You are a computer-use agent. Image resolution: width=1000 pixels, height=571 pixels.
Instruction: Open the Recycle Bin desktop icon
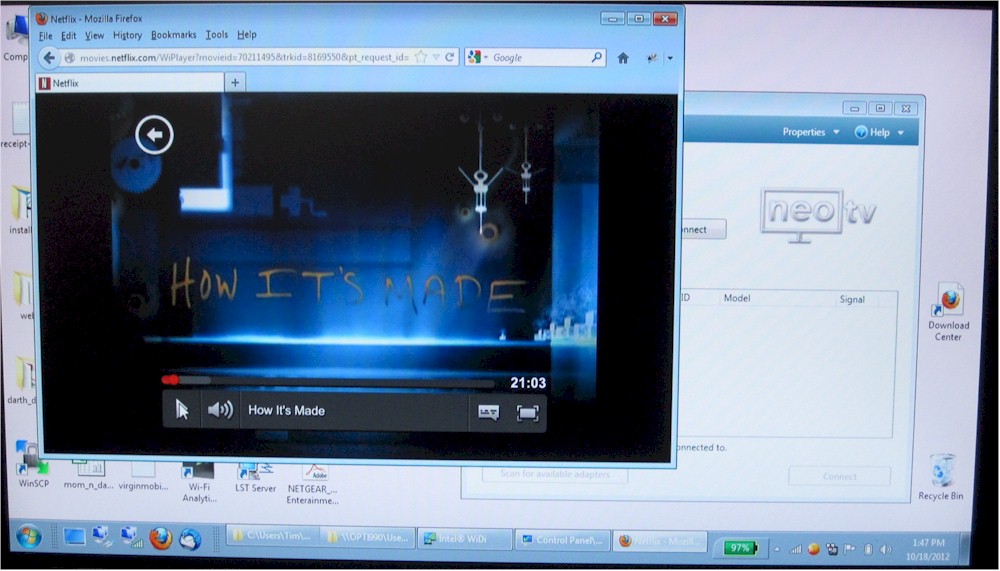pos(941,477)
